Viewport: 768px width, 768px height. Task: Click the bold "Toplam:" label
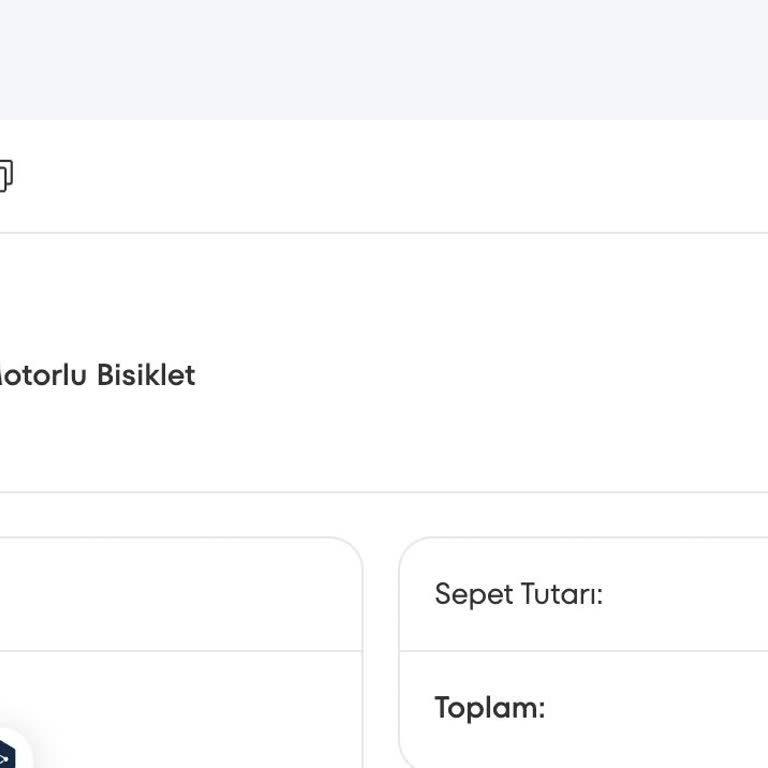[489, 708]
